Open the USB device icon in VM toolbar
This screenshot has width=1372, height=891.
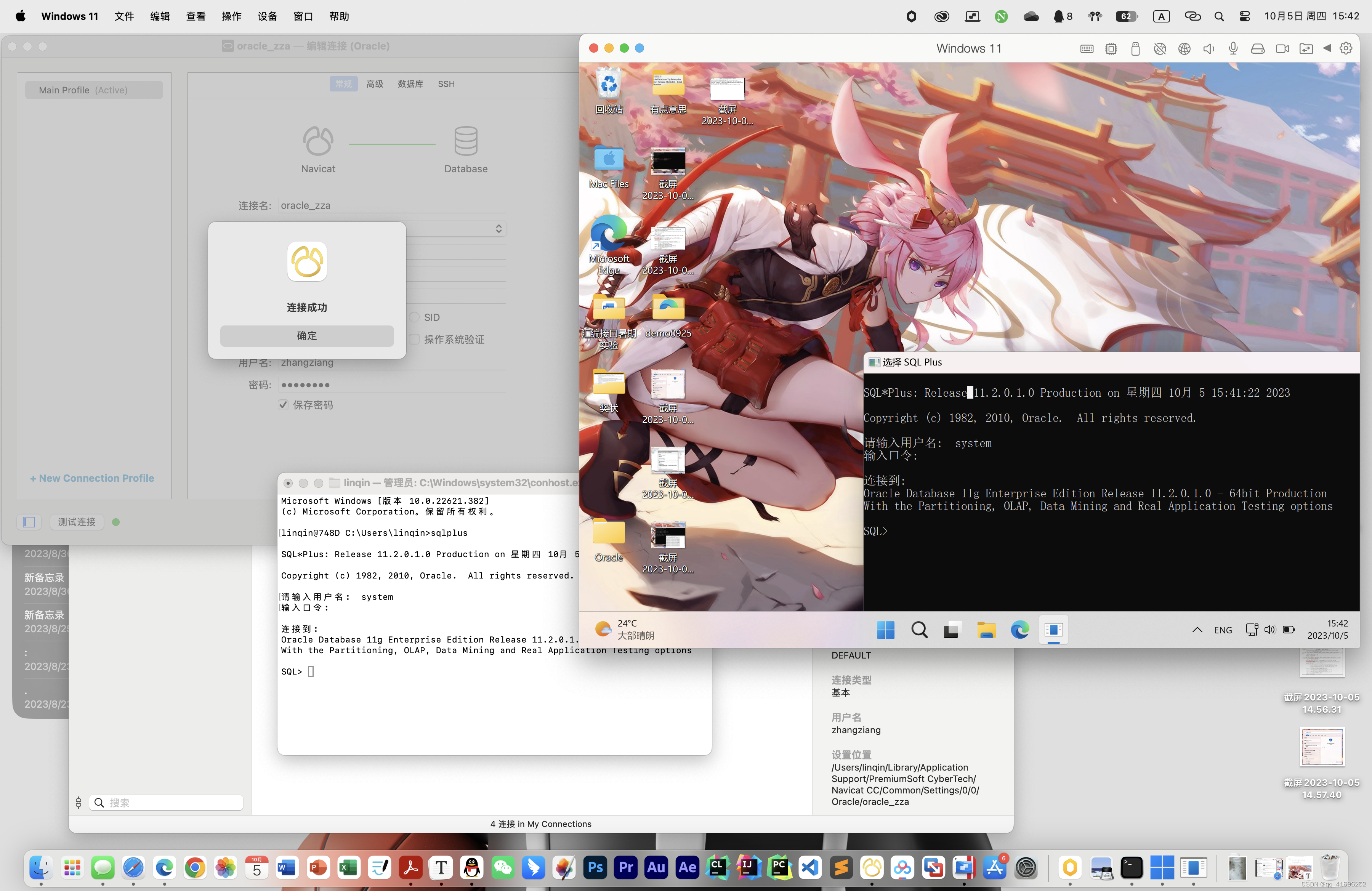pyautogui.click(x=1135, y=49)
